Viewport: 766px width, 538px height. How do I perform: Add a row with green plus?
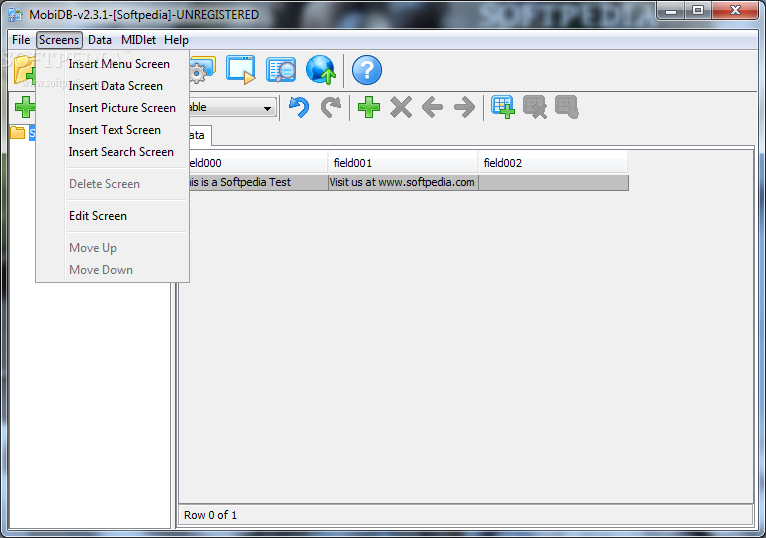coord(369,107)
